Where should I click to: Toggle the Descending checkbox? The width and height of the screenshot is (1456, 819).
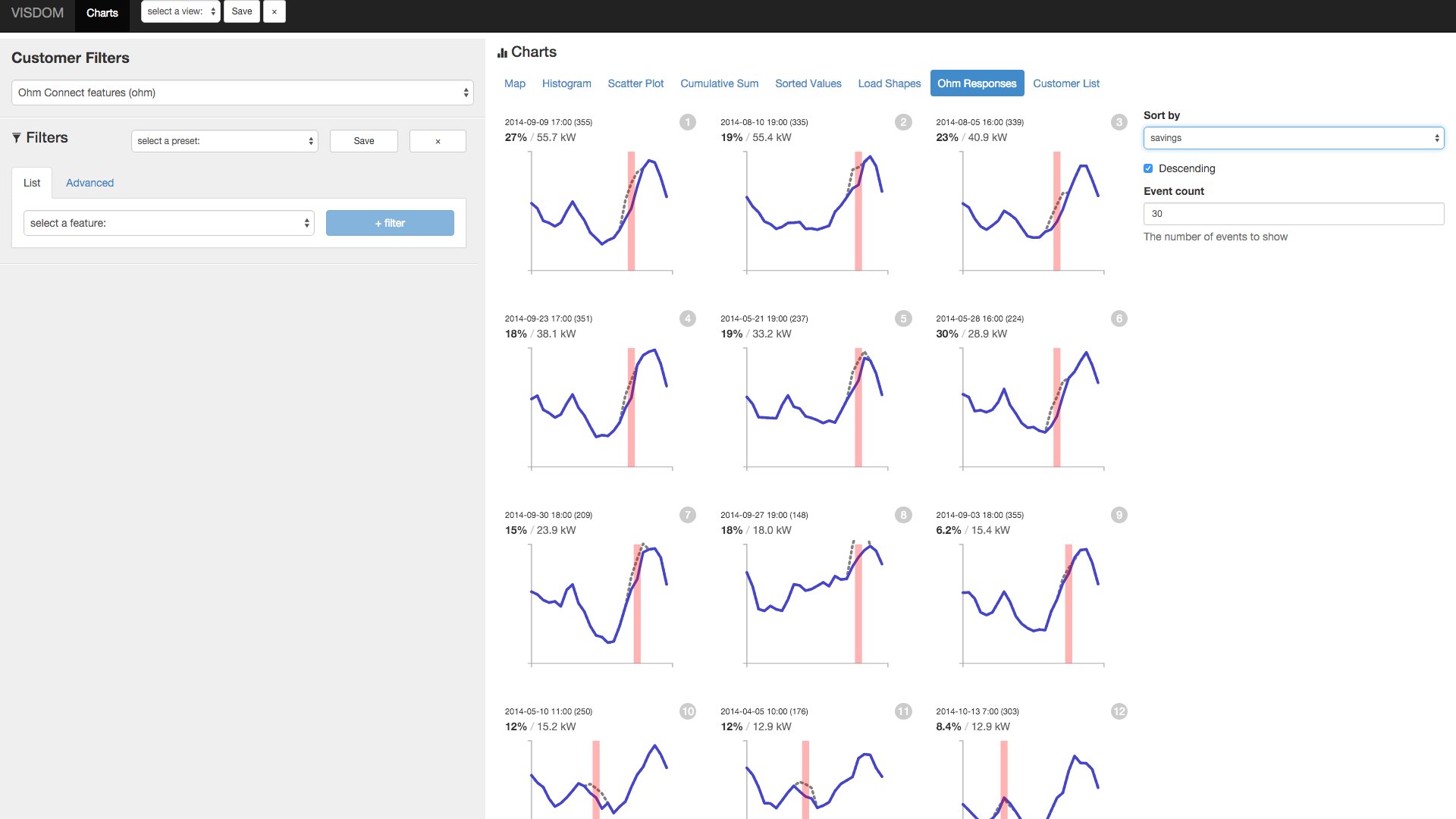(x=1148, y=168)
